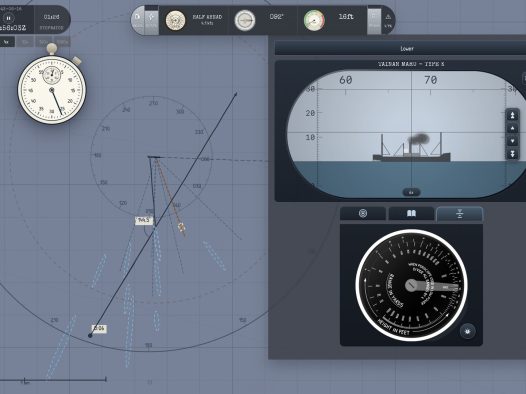Click the stopwatch timer 01:26 display

click(x=52, y=16)
